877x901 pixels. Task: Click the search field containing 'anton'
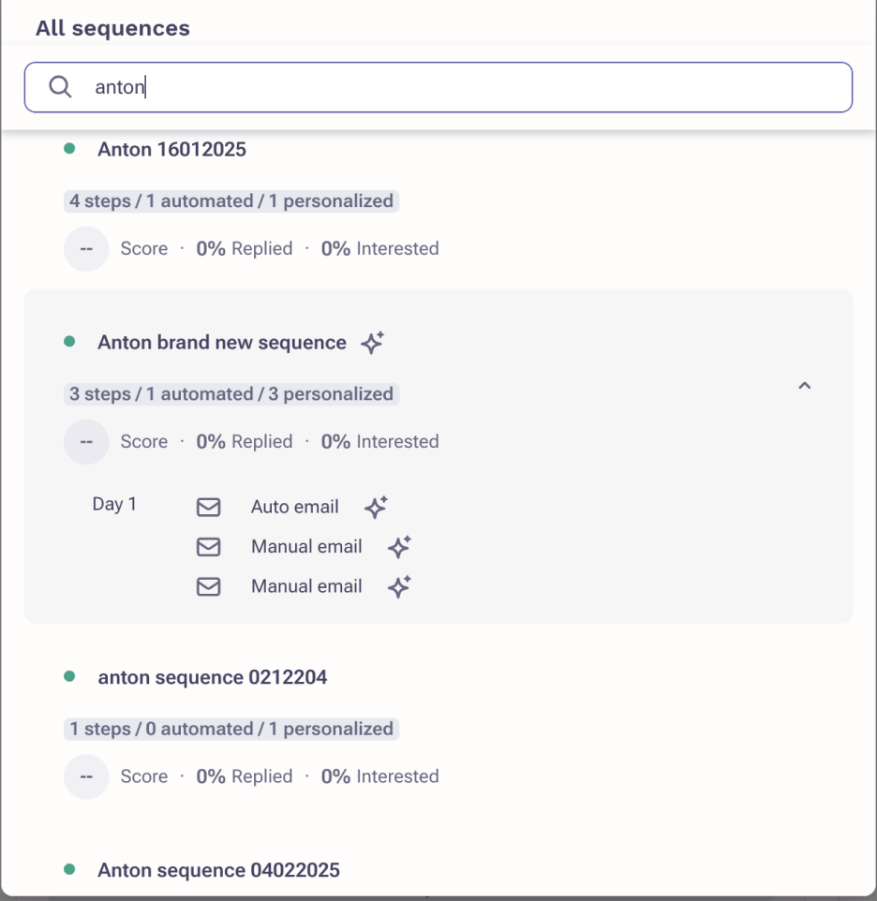coord(438,87)
